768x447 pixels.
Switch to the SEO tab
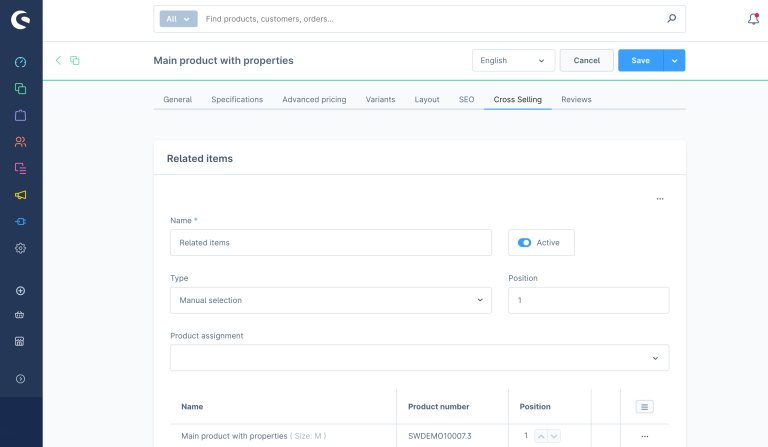pyautogui.click(x=466, y=99)
